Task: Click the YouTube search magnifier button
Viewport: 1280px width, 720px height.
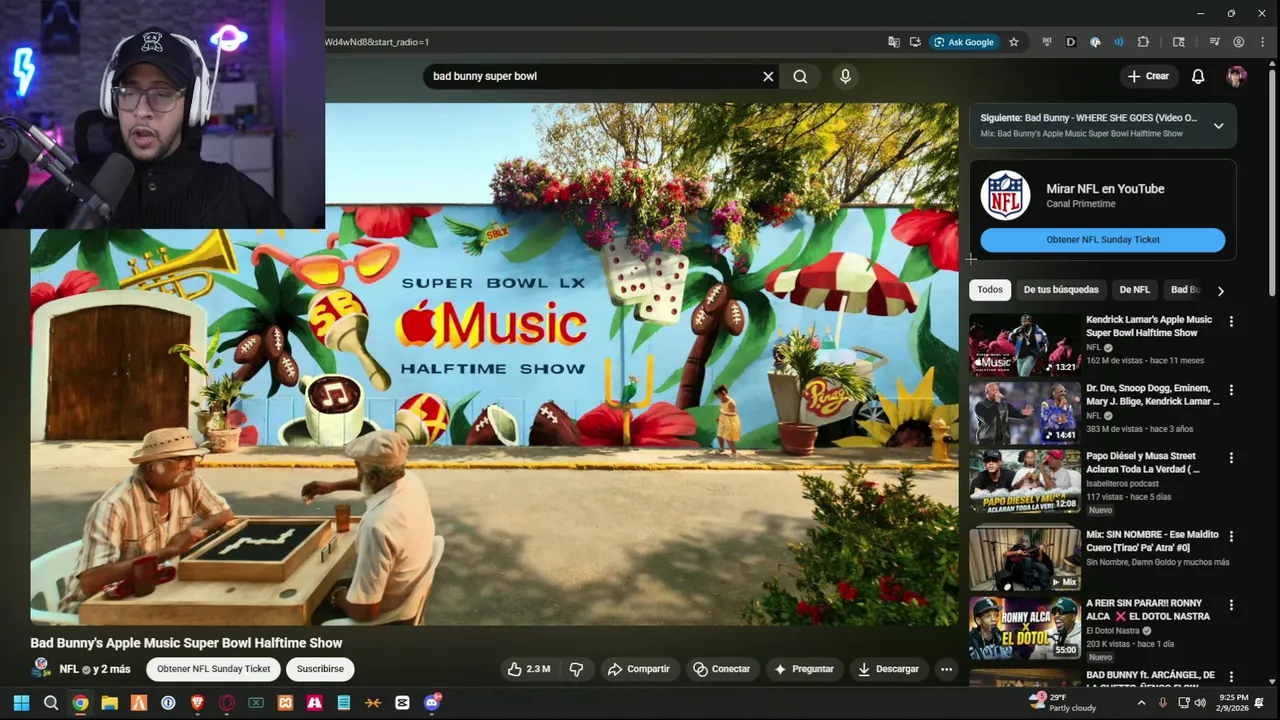Action: pos(800,76)
